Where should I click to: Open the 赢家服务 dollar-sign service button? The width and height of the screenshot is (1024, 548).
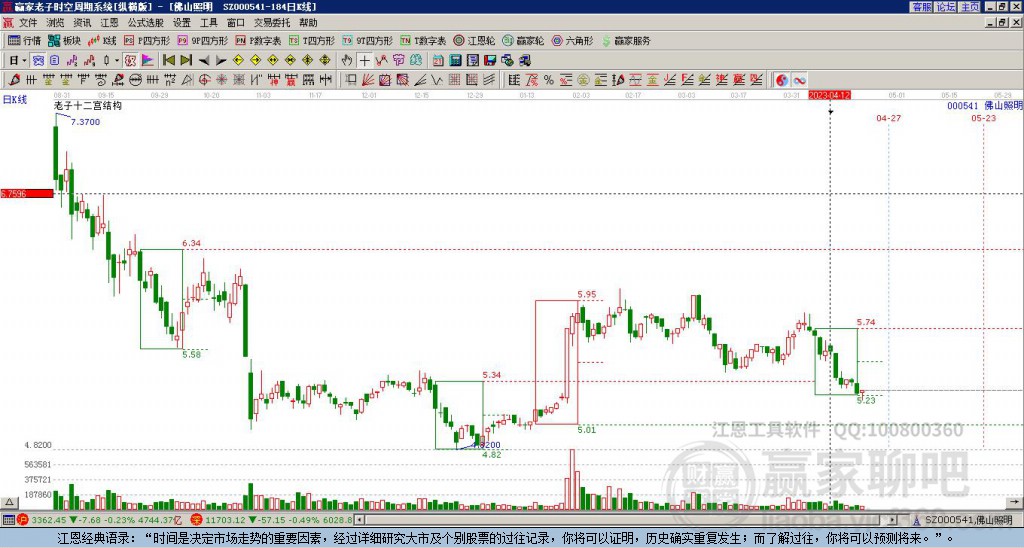coord(626,41)
